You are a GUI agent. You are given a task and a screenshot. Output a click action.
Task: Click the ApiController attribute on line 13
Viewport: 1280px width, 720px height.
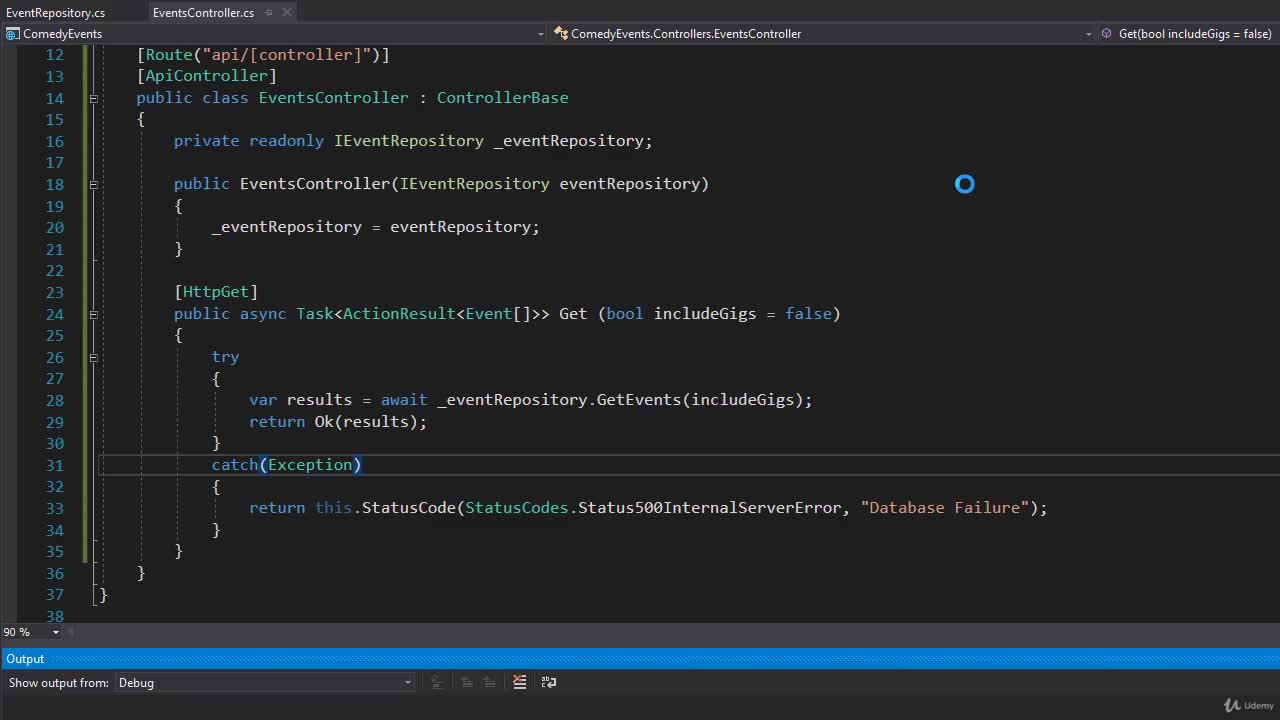[206, 76]
